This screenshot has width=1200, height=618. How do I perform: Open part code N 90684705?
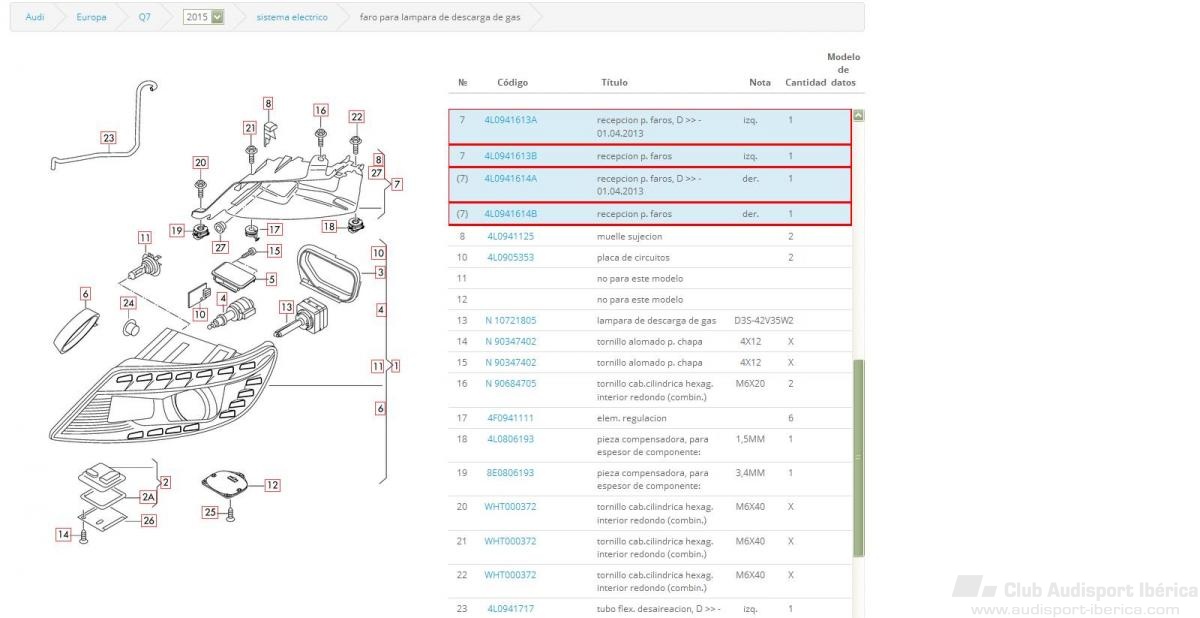click(x=510, y=383)
